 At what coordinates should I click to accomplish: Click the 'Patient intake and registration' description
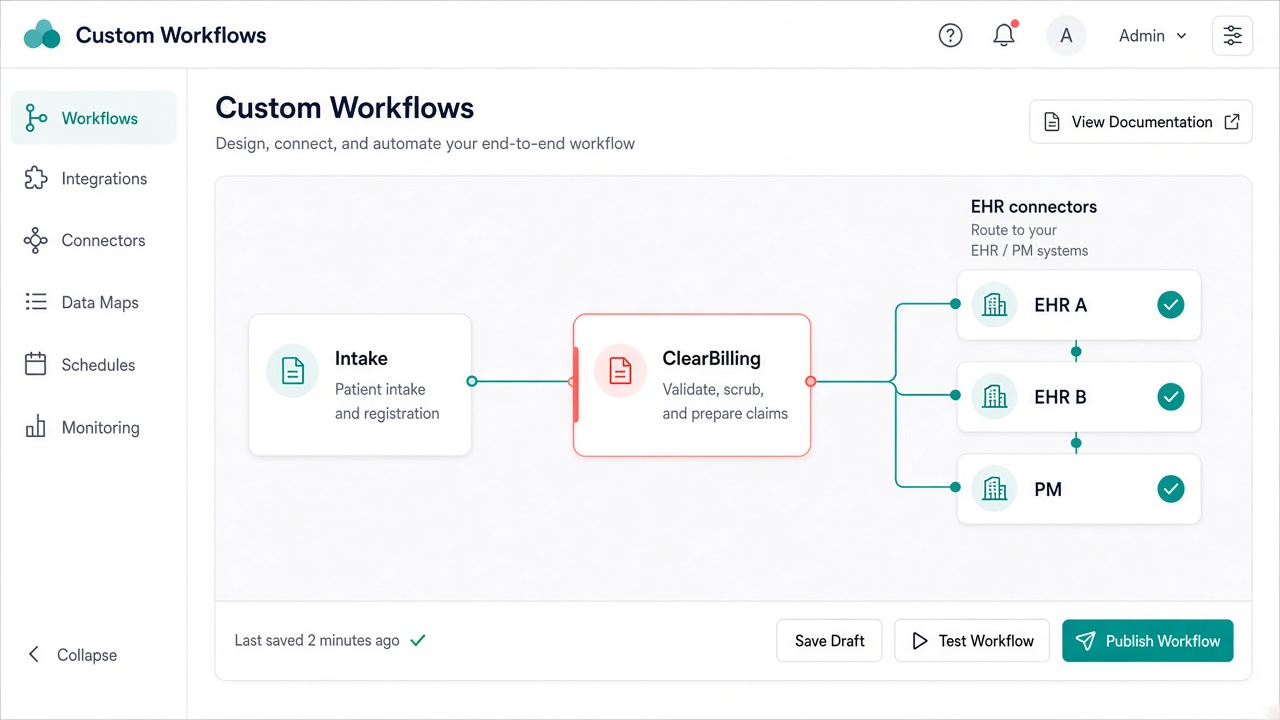pyautogui.click(x=387, y=401)
